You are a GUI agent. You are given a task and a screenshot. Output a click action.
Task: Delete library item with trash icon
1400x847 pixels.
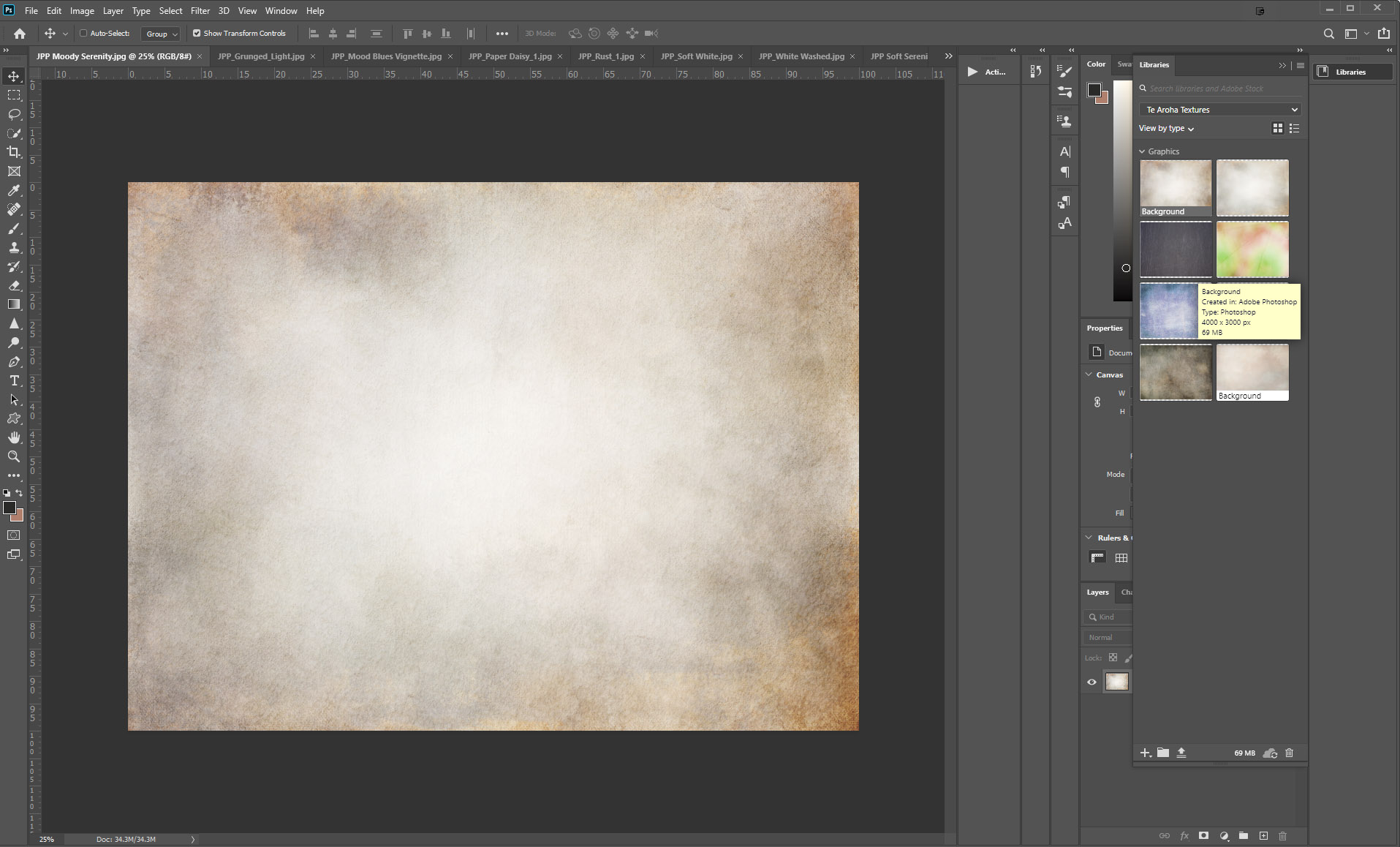coord(1289,753)
